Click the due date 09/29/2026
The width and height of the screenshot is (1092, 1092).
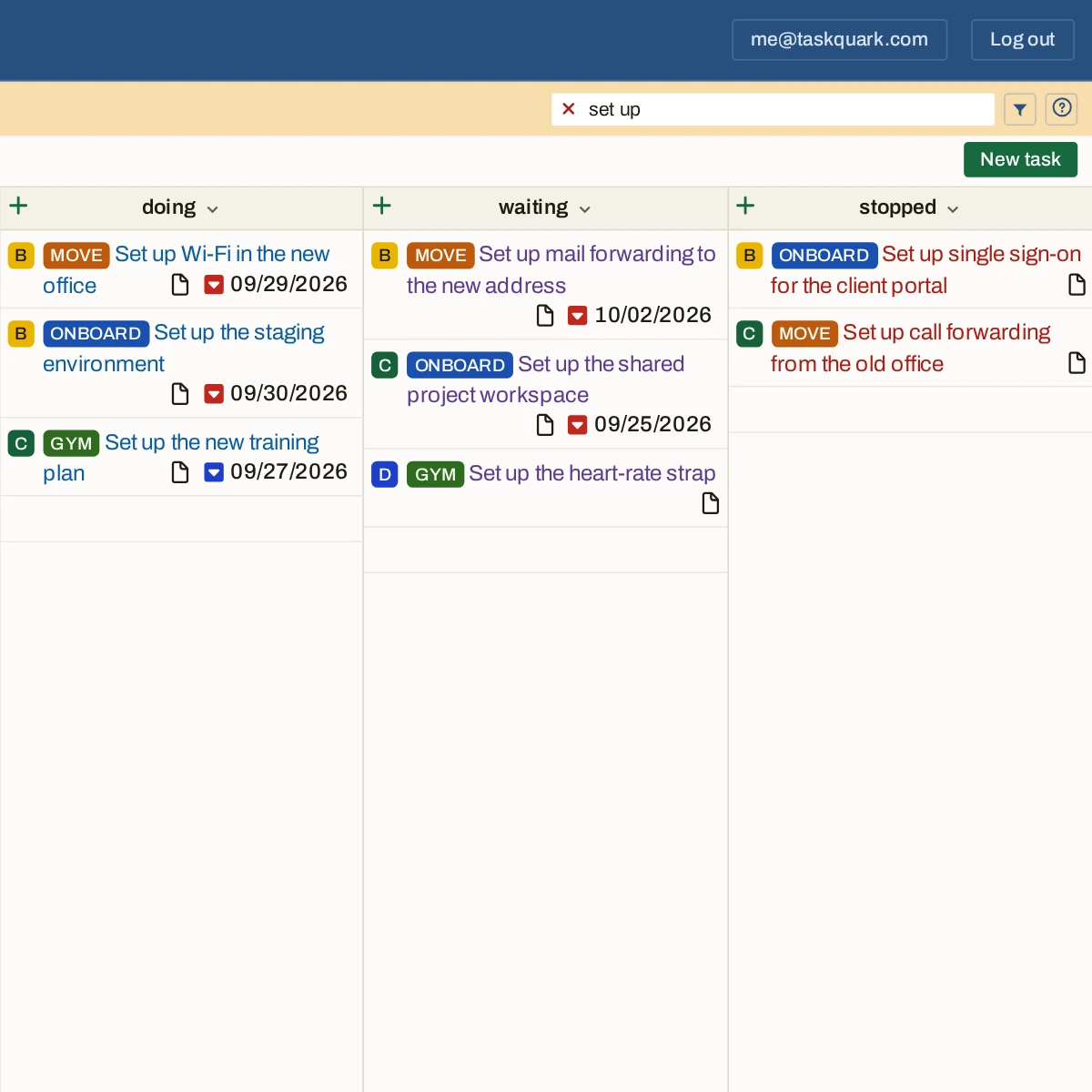point(288,285)
